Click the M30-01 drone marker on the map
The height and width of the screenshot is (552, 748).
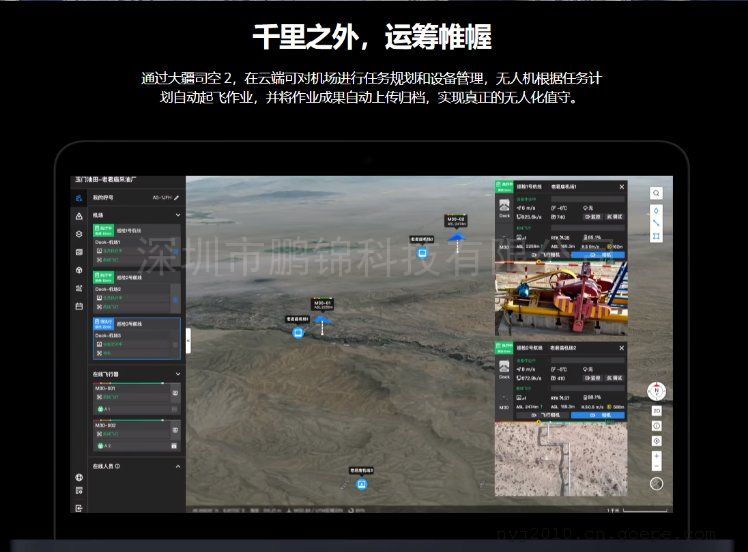[x=321, y=321]
